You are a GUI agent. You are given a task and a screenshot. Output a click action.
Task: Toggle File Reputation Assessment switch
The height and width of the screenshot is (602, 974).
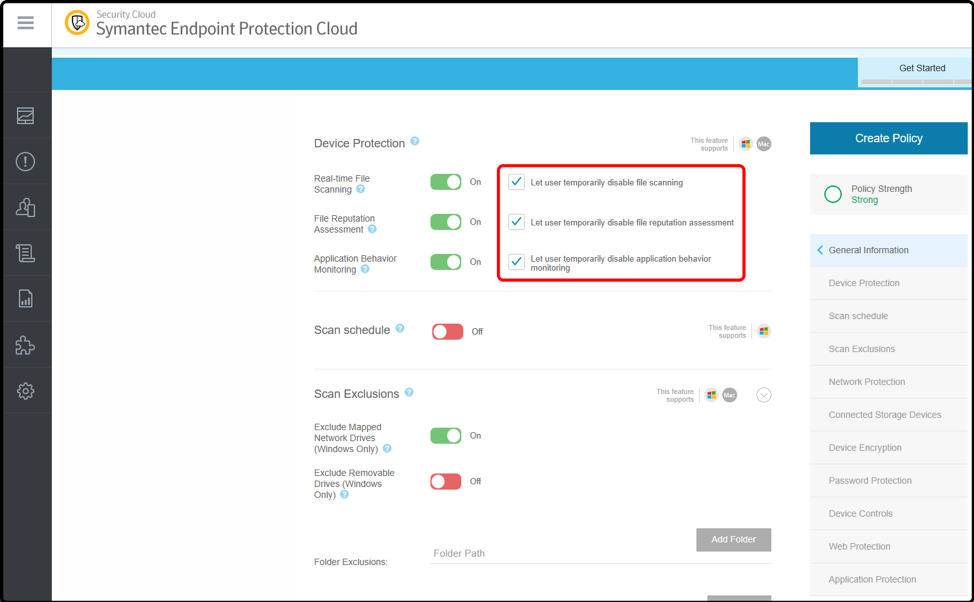(x=446, y=222)
